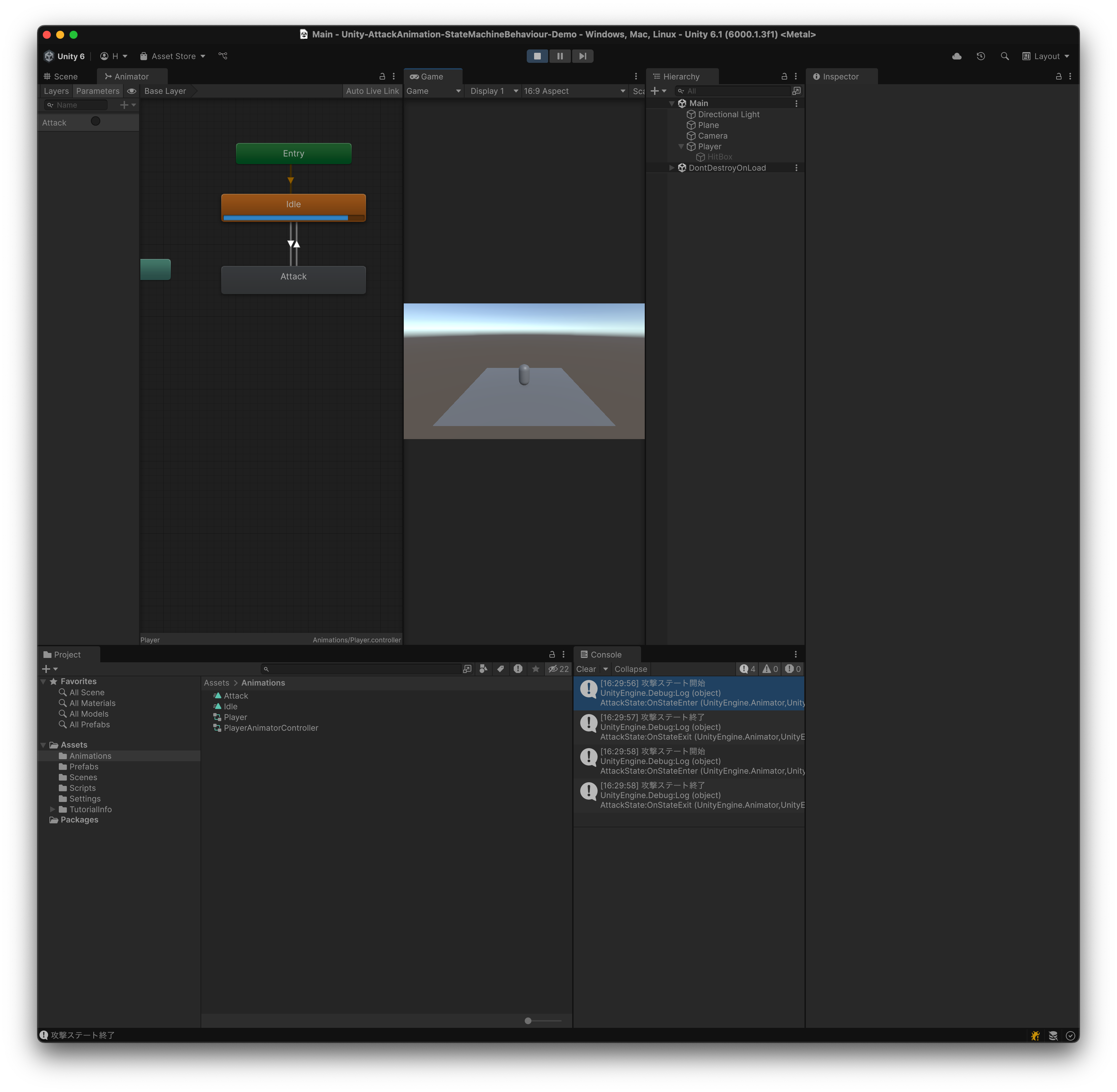Open the Layout dropdown
The width and height of the screenshot is (1117, 1092).
1045,56
